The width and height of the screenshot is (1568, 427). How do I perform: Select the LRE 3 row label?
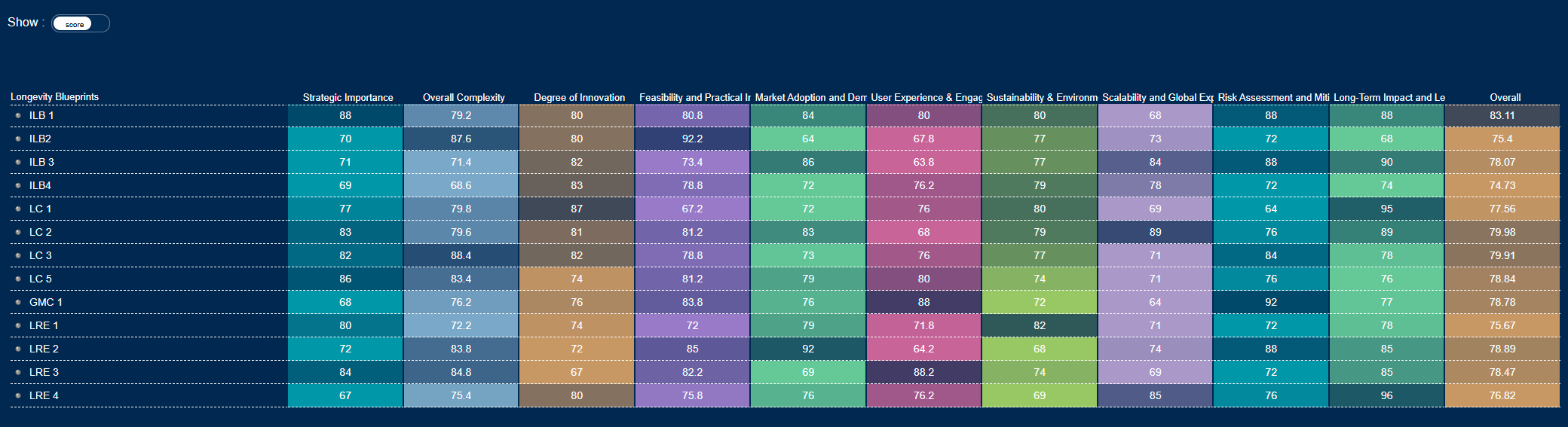tap(44, 372)
